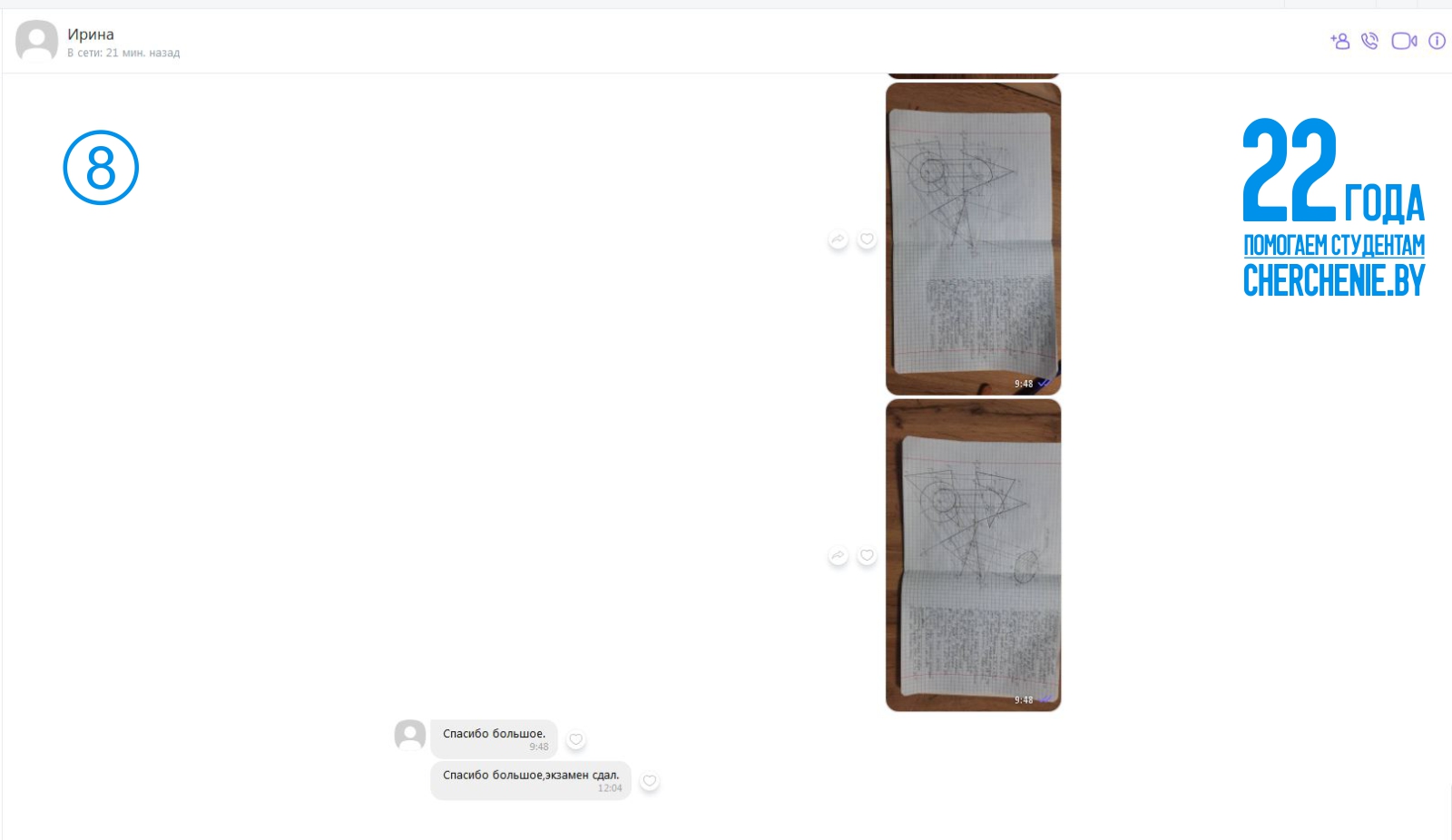This screenshot has width=1452, height=840.
Task: Open chat info panel icon
Action: (1437, 41)
